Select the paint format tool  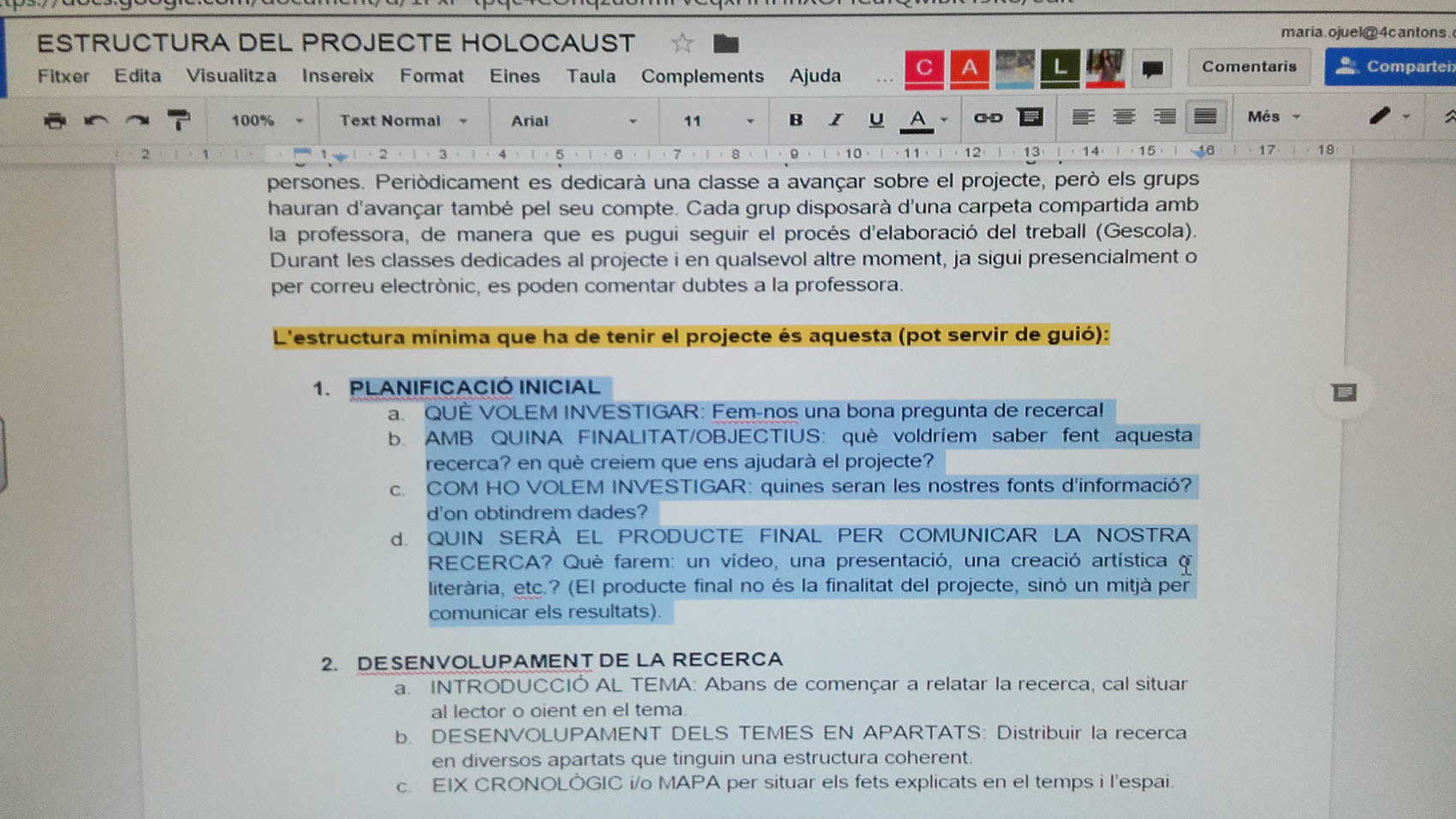pos(178,121)
